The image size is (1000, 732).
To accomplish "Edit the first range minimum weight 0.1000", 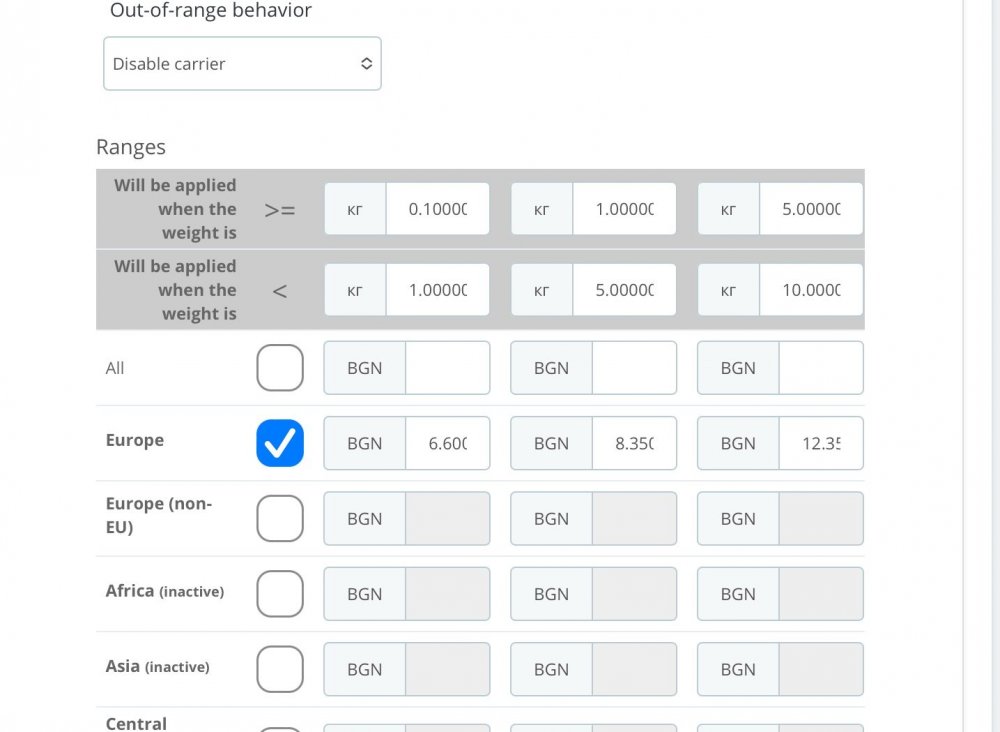I will (x=437, y=209).
